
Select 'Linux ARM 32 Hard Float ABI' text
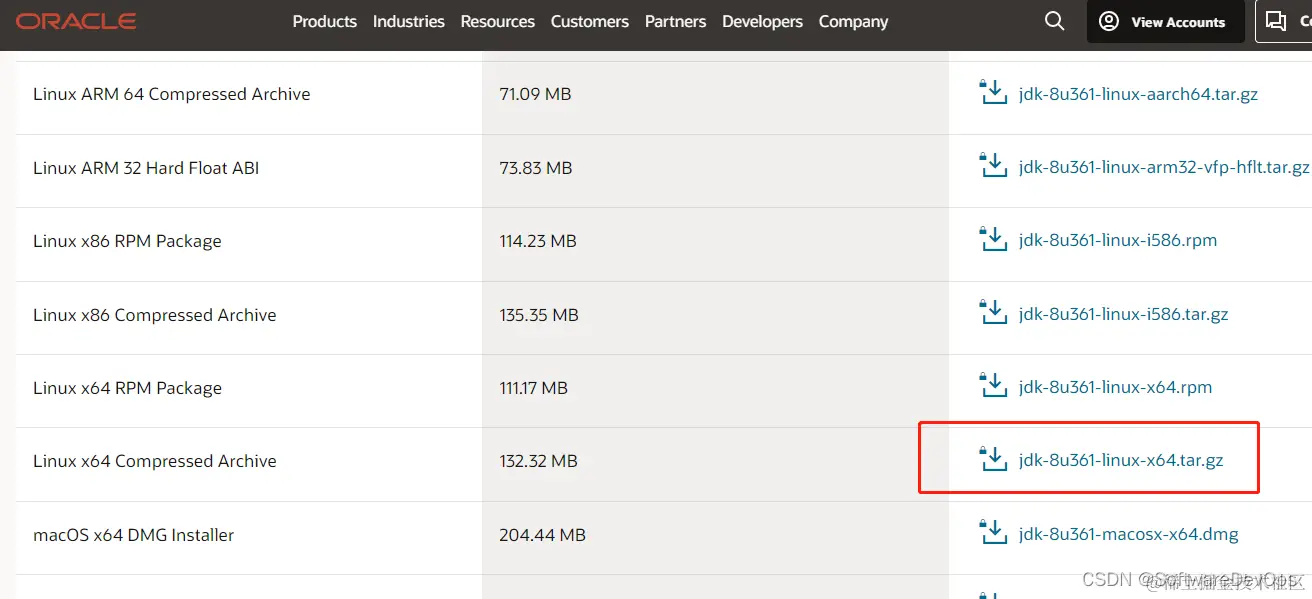(146, 168)
